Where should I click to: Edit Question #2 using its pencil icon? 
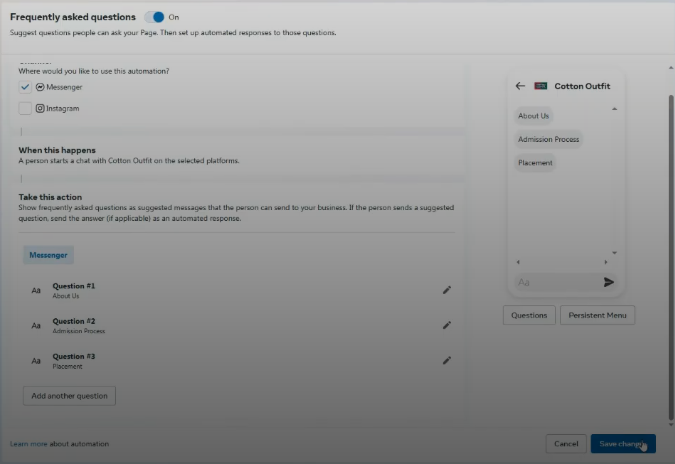coord(447,325)
